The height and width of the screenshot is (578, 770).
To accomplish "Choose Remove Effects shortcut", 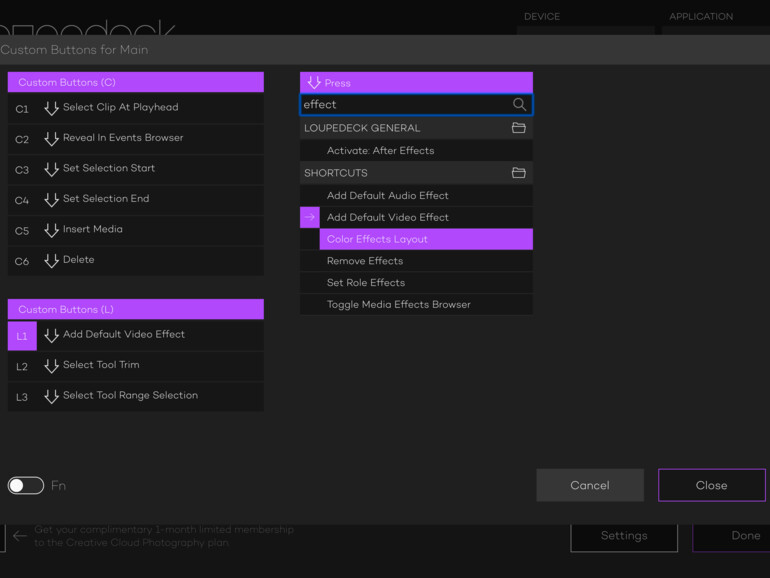I will click(416, 261).
